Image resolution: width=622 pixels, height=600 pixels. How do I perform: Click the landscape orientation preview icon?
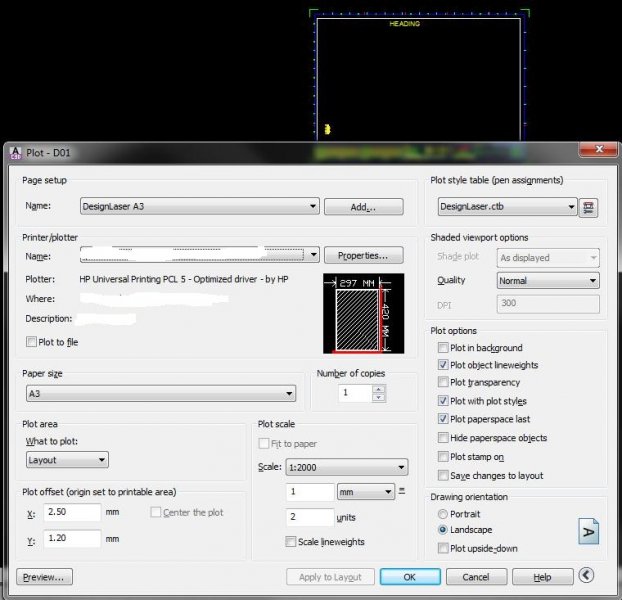[588, 532]
